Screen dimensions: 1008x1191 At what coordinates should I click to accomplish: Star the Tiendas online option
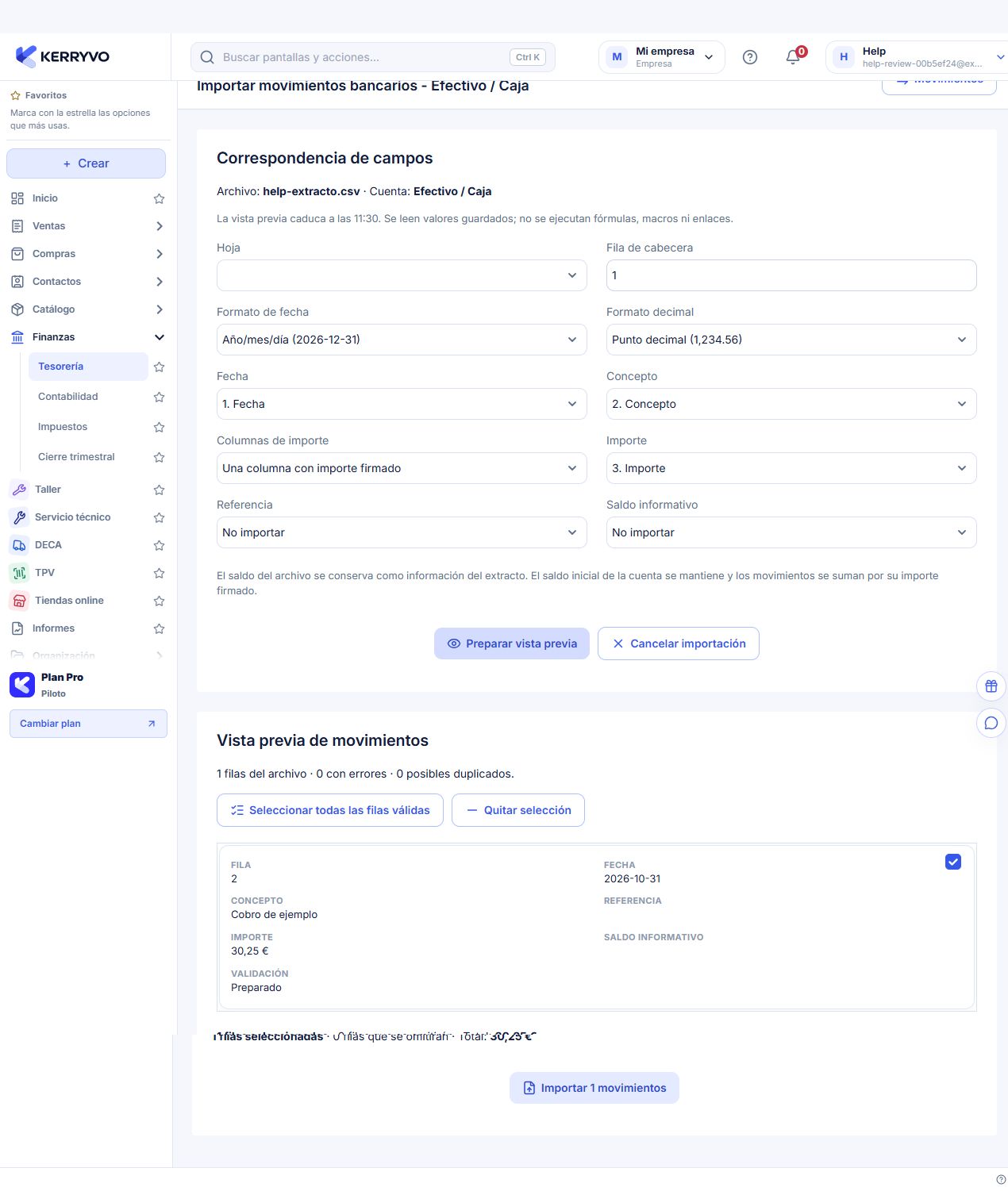coord(159,601)
